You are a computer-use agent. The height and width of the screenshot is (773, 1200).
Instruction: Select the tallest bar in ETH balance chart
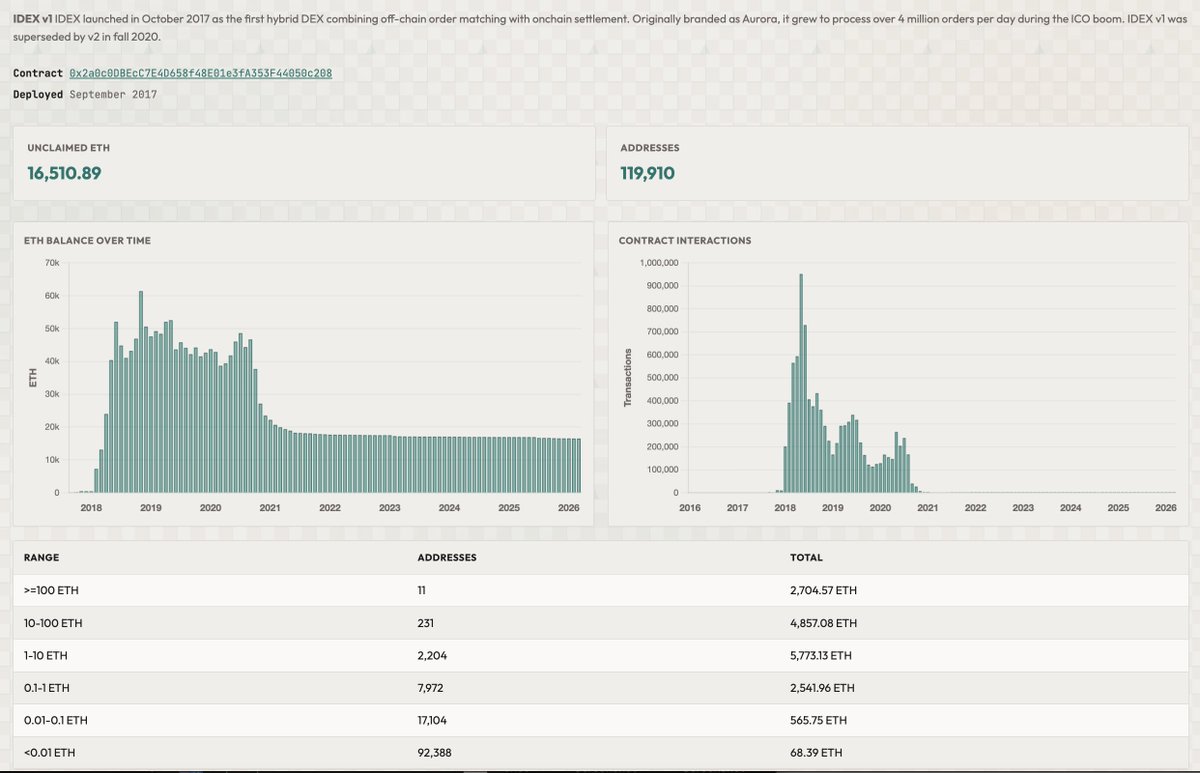[141, 392]
